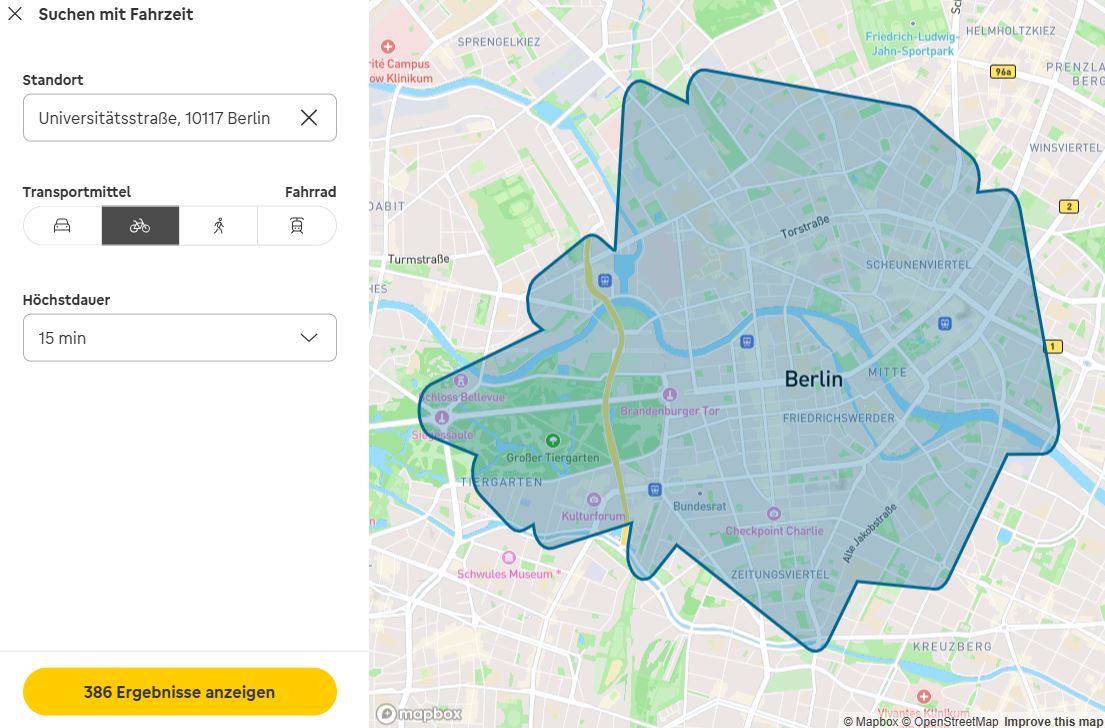Select walking as transport mode
Screen dimensions: 1105x728
[x=219, y=226]
